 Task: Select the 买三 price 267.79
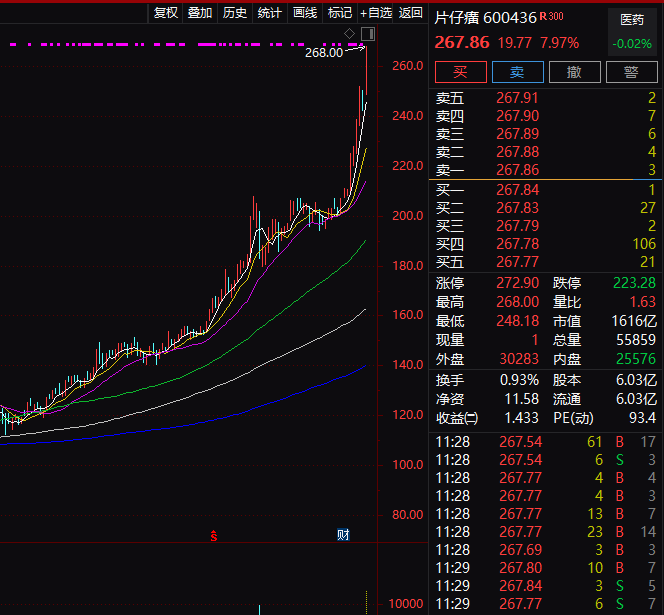[517, 226]
